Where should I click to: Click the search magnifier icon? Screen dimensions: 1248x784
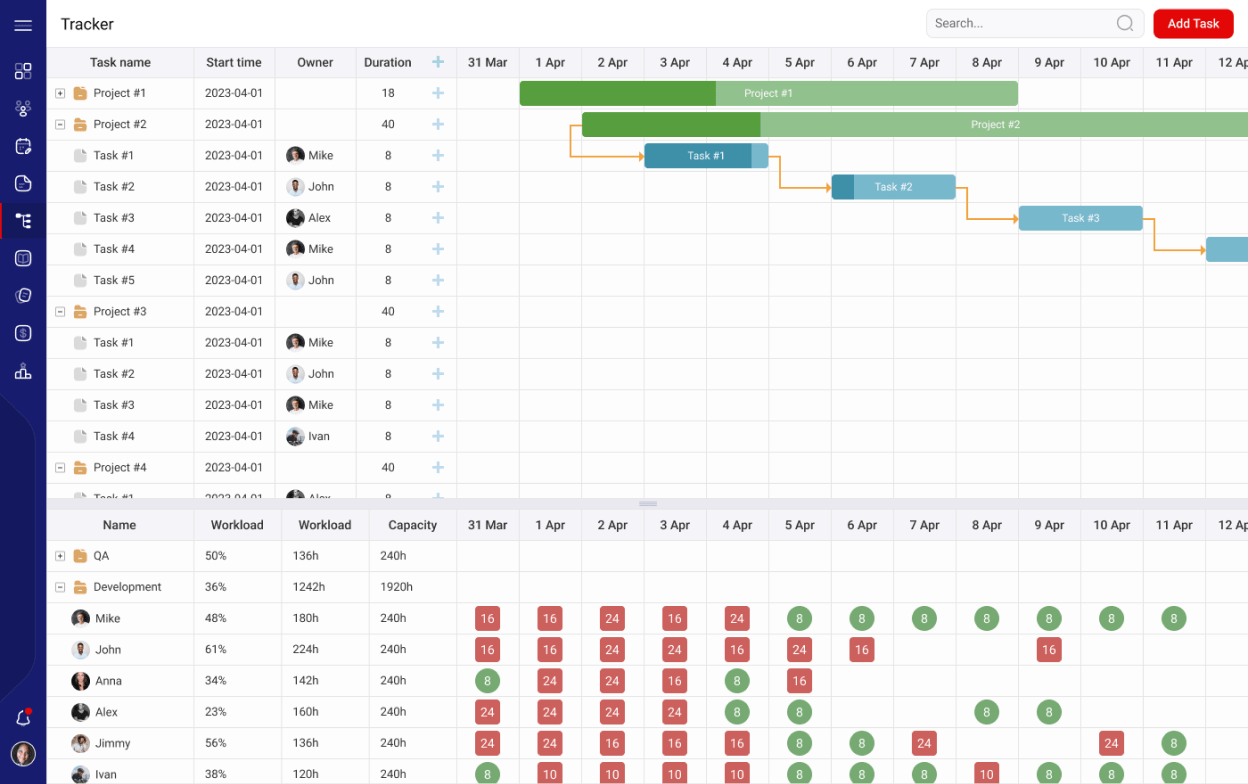point(1124,23)
